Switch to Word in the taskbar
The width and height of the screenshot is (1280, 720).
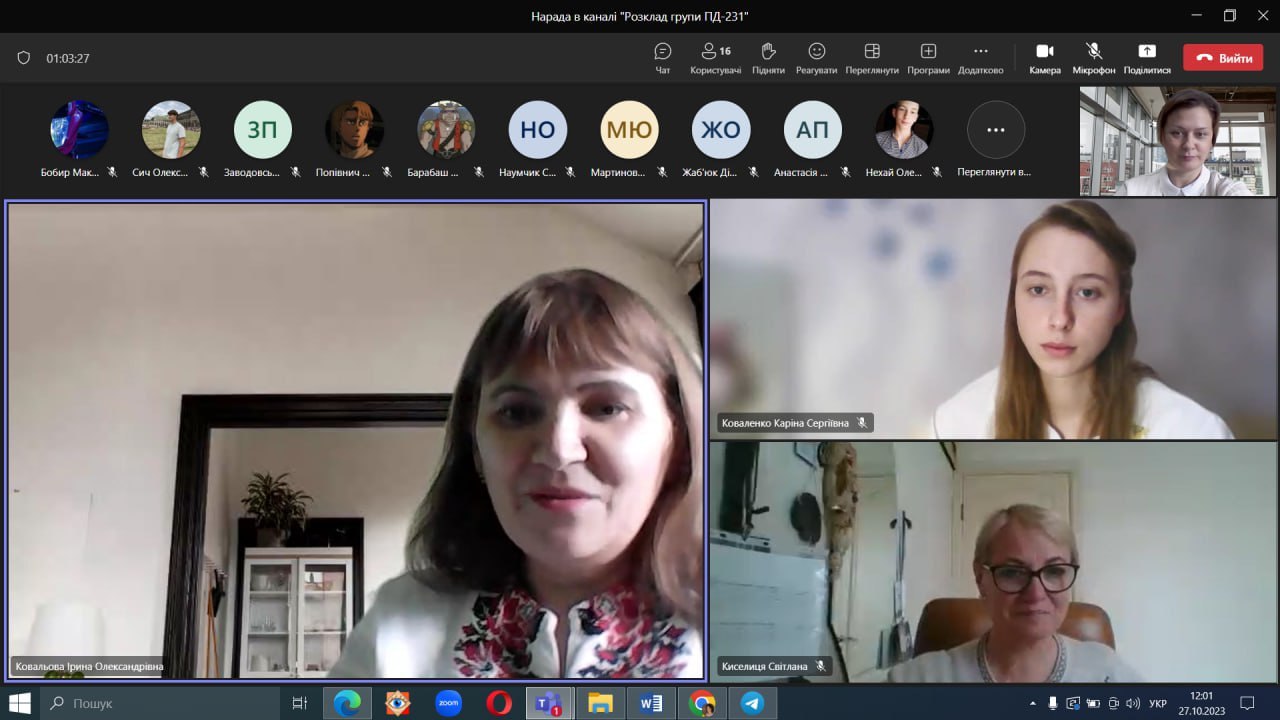pos(651,703)
